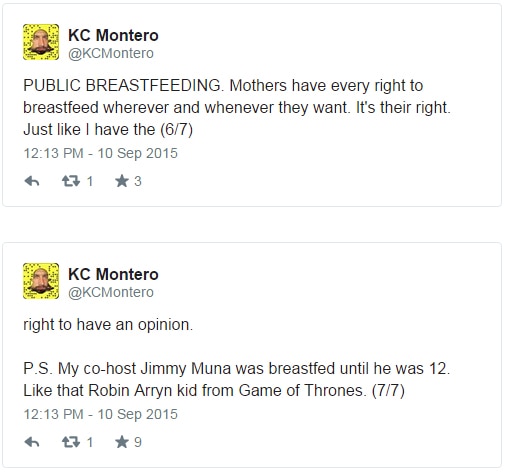Click @KCMontero handle in first tweet

click(111, 53)
